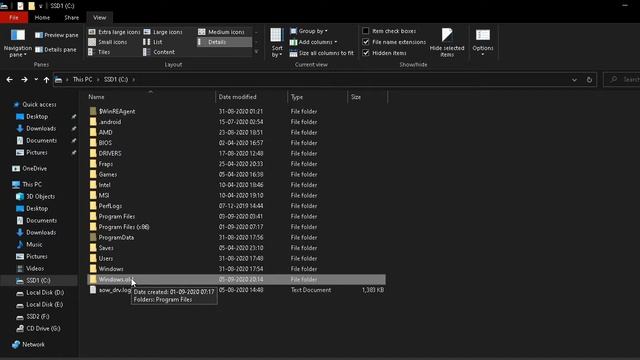Select the $WinREAgent folder
The image size is (640, 360).
236,111
